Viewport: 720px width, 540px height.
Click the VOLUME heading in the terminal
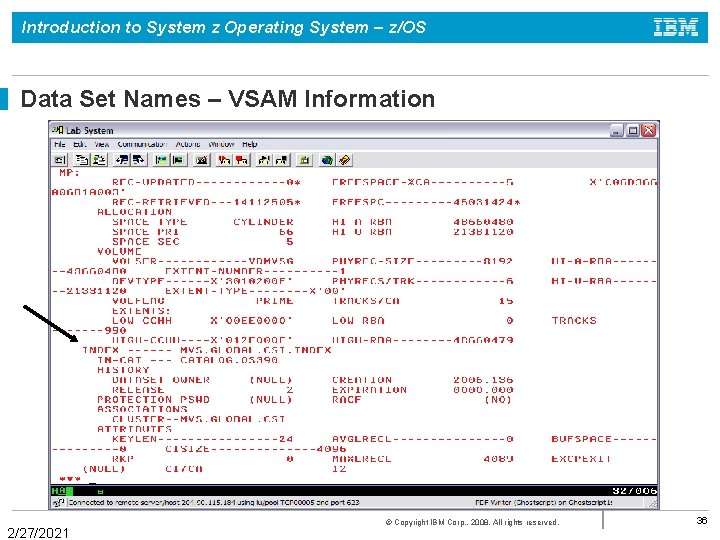click(119, 251)
